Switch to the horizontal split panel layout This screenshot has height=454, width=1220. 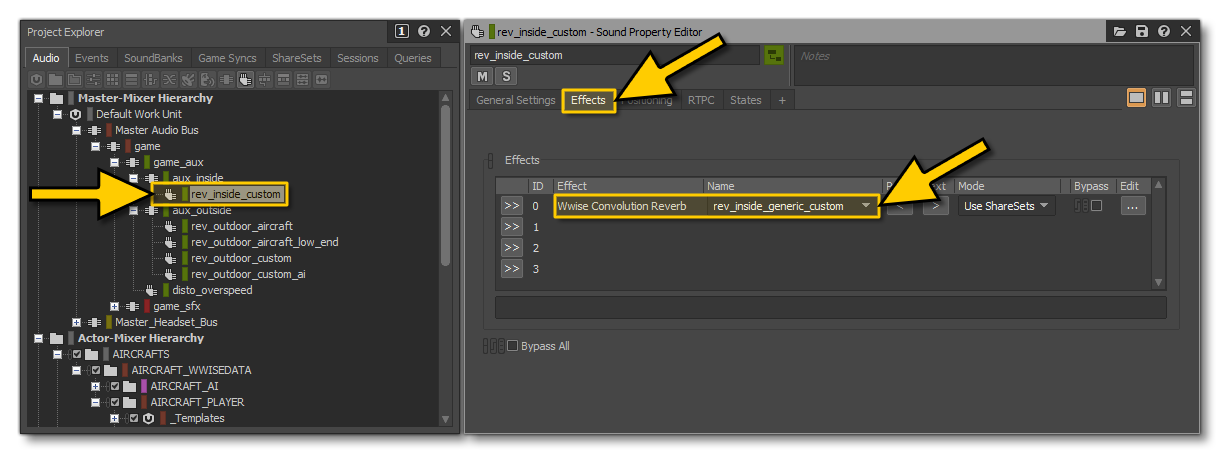click(1186, 98)
